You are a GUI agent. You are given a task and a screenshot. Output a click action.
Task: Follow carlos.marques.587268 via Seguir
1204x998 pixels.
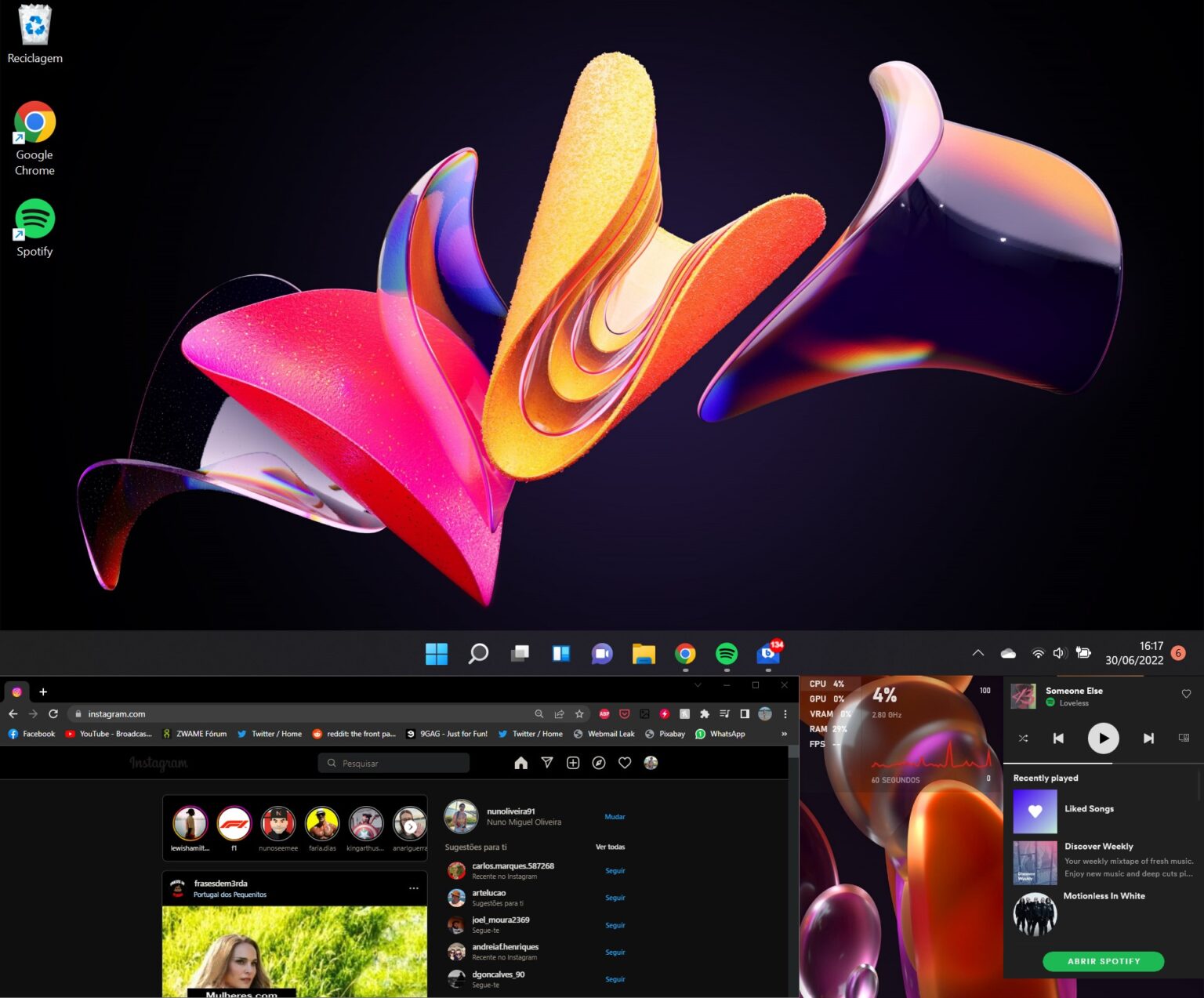tap(615, 870)
